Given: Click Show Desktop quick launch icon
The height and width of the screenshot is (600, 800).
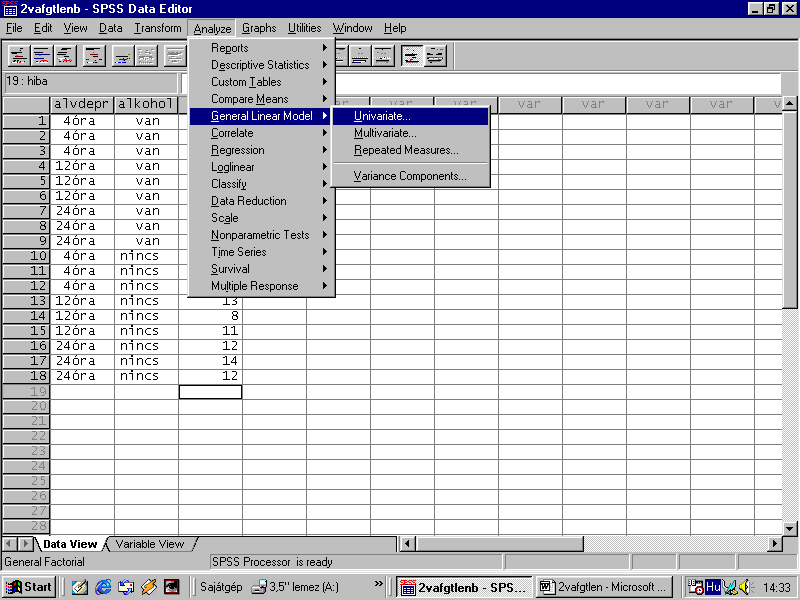Looking at the screenshot, I should pos(80,587).
